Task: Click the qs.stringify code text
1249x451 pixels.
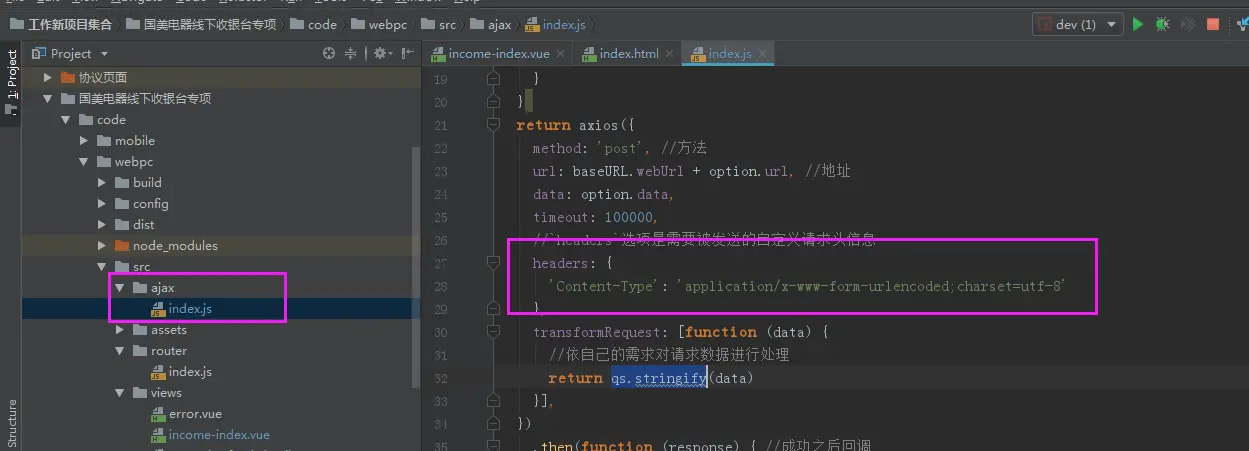Action: [x=659, y=378]
